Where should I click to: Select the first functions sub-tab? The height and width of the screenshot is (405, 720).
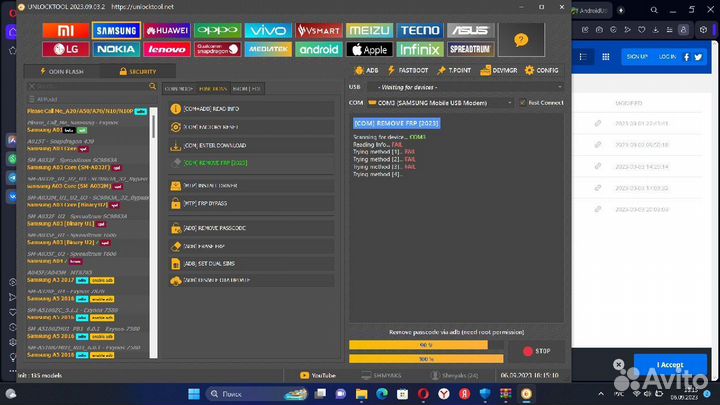179,89
